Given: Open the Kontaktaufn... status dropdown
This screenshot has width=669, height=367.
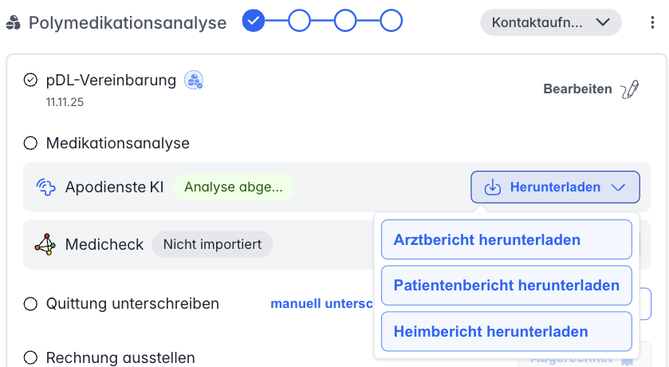Looking at the screenshot, I should point(551,22).
